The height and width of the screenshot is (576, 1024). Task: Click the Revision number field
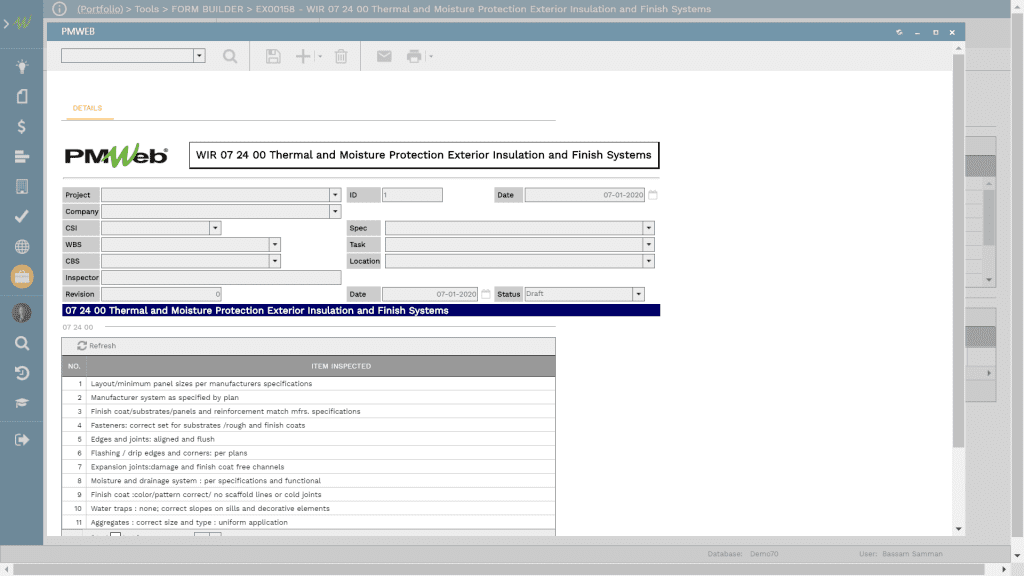161,294
